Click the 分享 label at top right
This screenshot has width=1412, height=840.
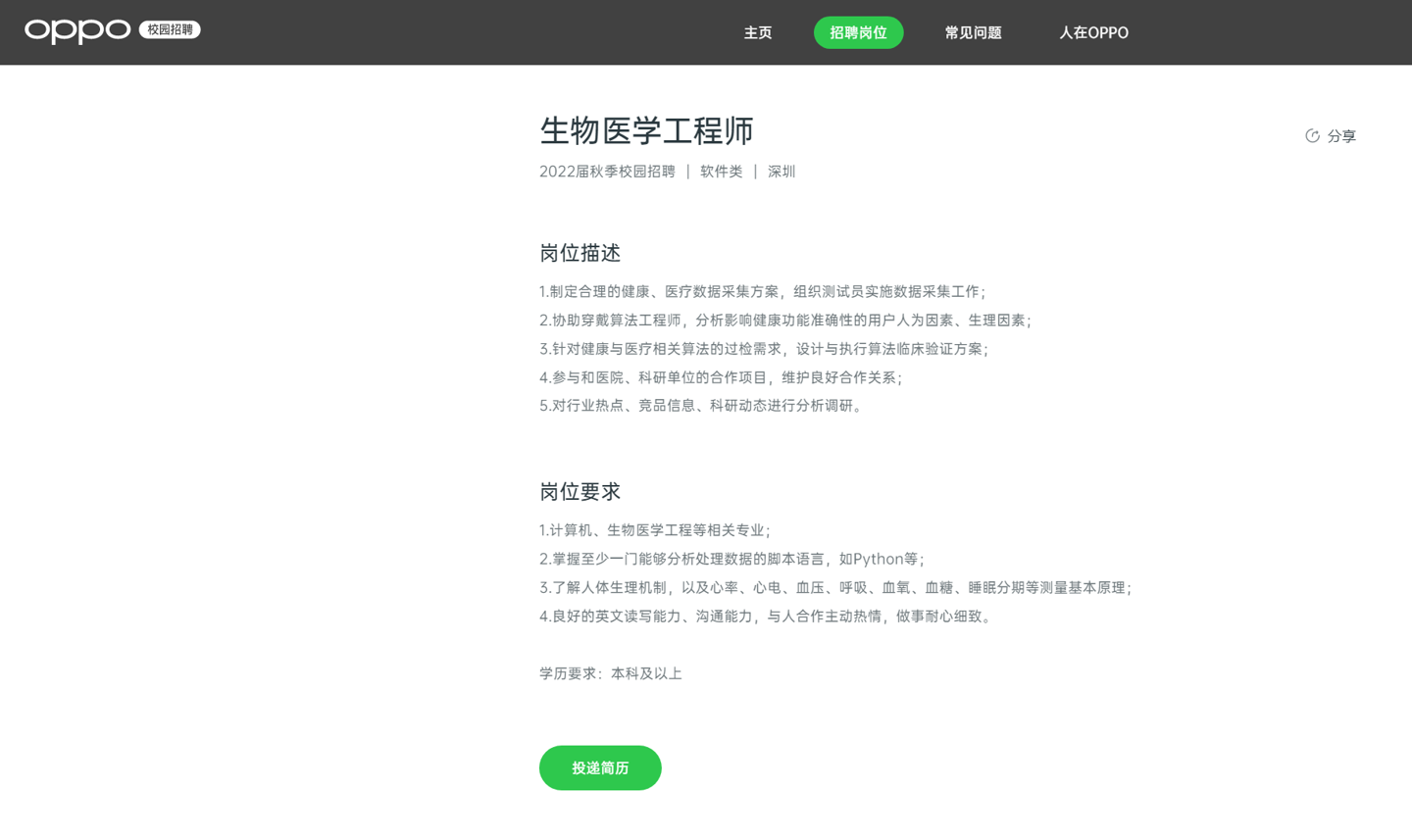pyautogui.click(x=1341, y=136)
